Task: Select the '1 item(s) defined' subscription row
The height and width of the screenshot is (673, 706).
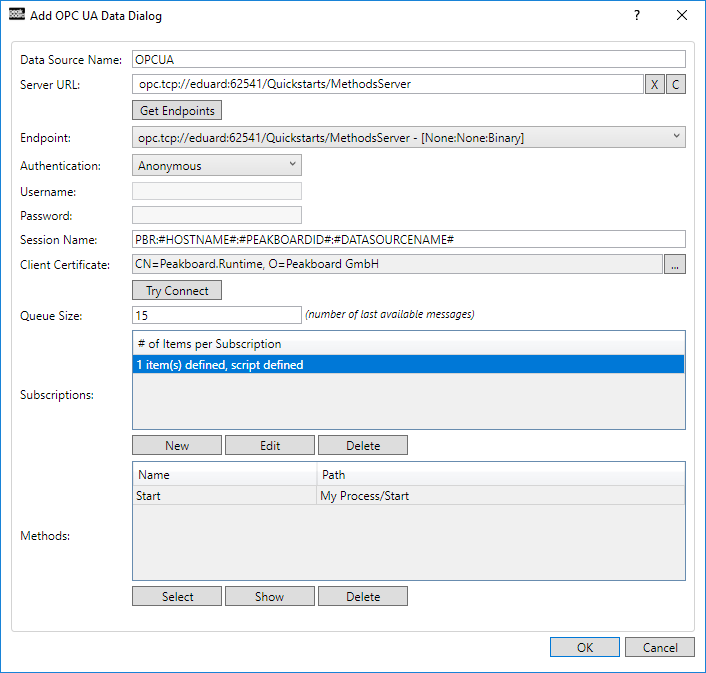Action: pos(408,365)
